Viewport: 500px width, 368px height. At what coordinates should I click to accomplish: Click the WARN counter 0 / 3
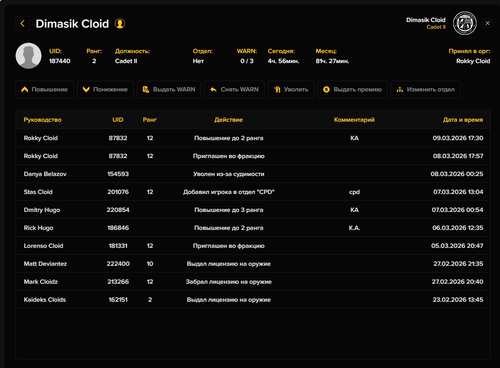(x=247, y=61)
